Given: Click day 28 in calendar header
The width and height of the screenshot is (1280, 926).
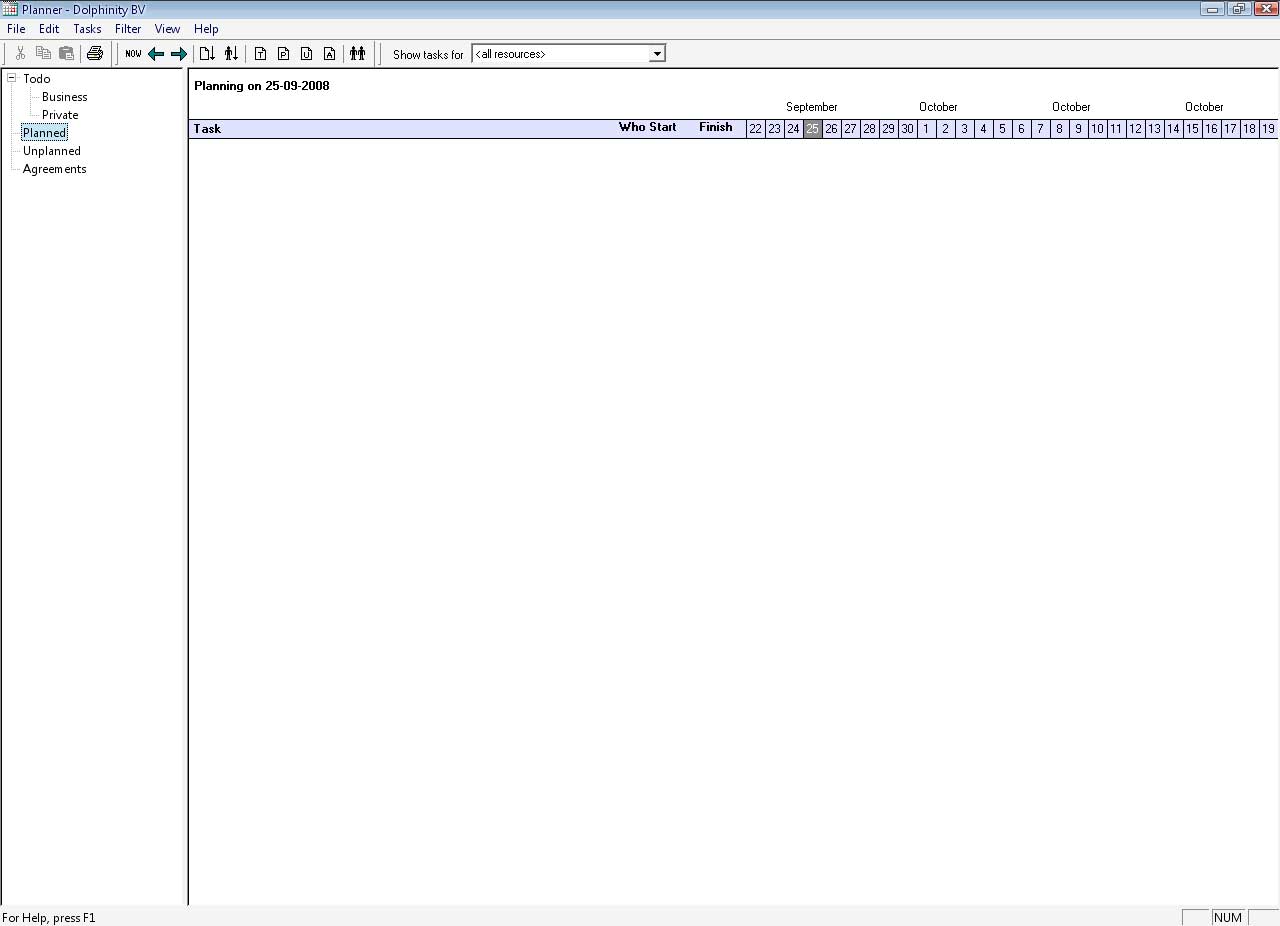Looking at the screenshot, I should coord(869,129).
